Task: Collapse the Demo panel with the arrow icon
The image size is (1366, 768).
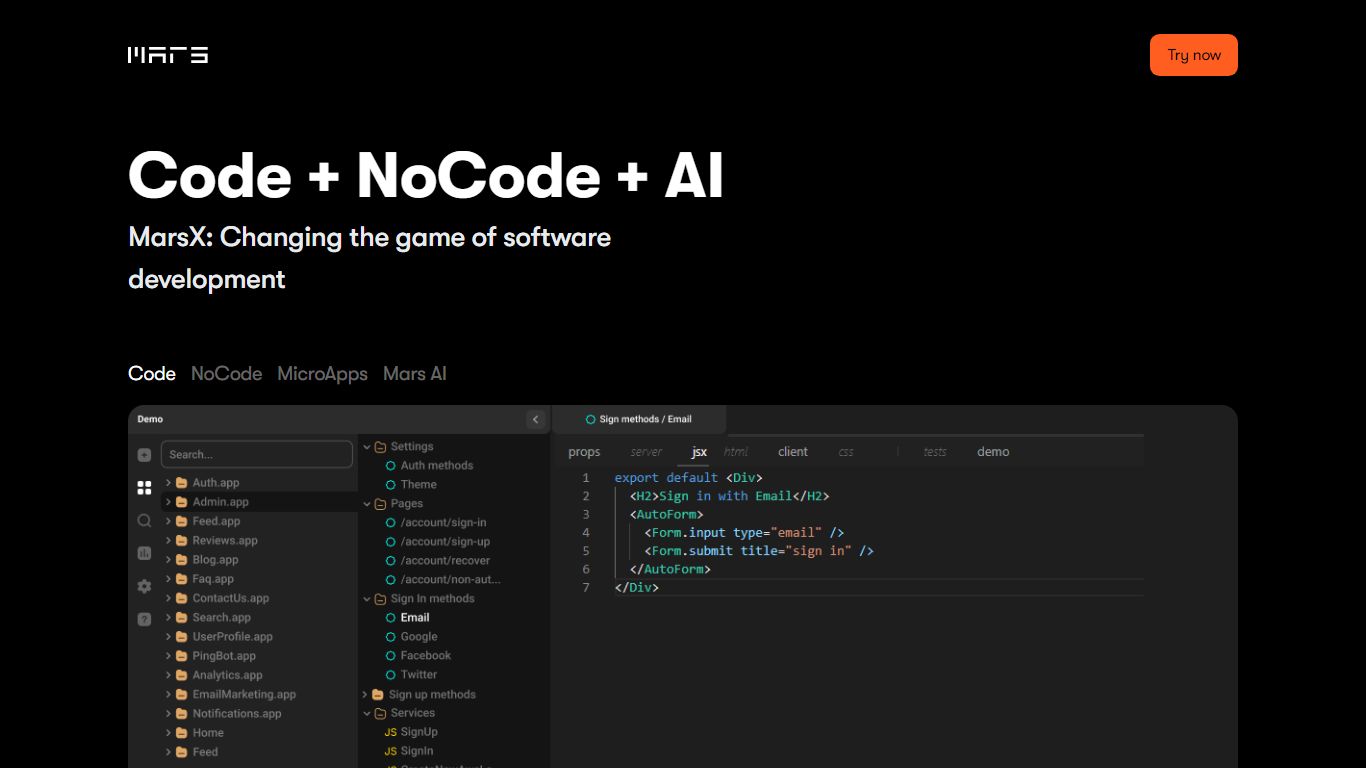Action: click(x=535, y=420)
